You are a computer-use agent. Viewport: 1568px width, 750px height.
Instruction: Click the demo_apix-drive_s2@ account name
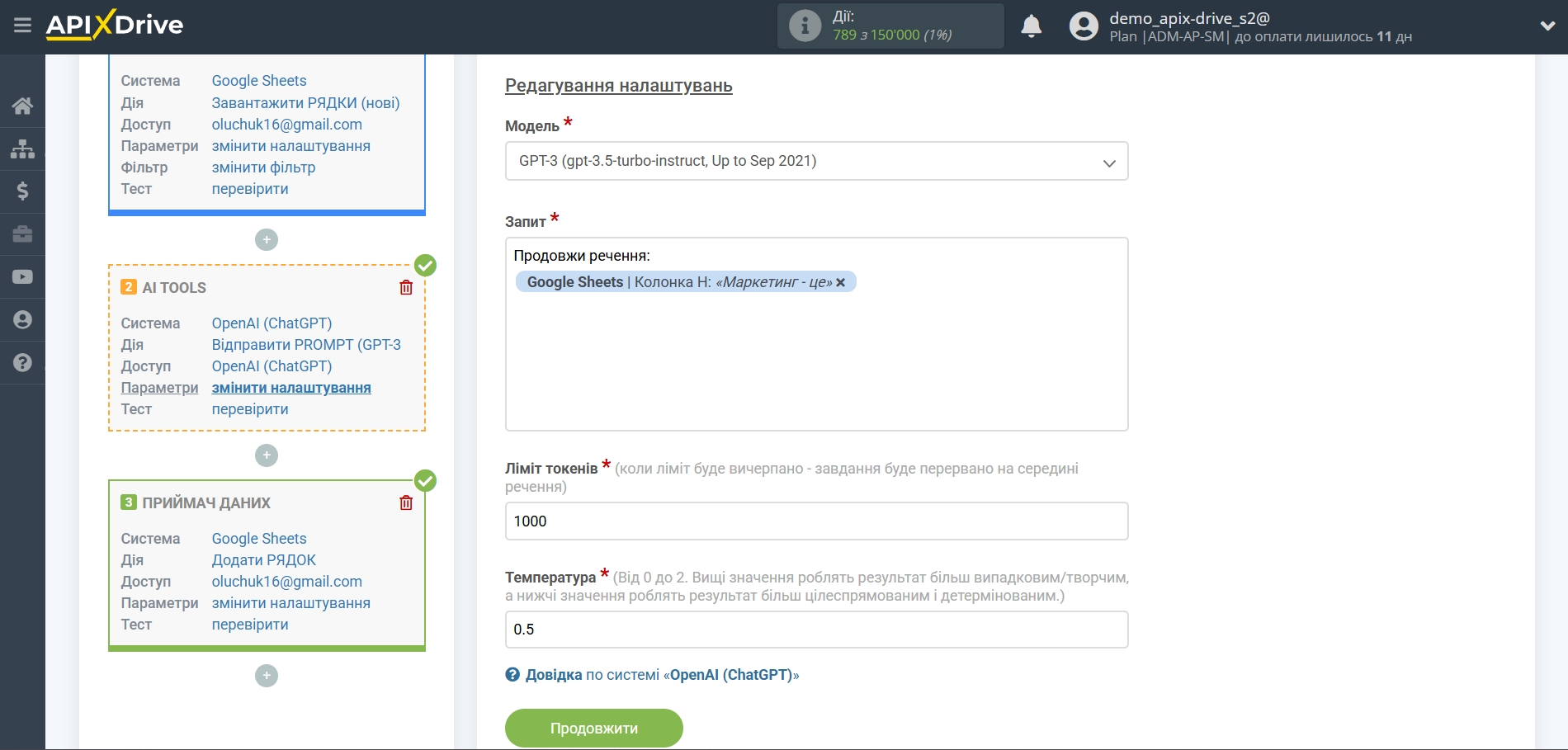[x=1189, y=18]
